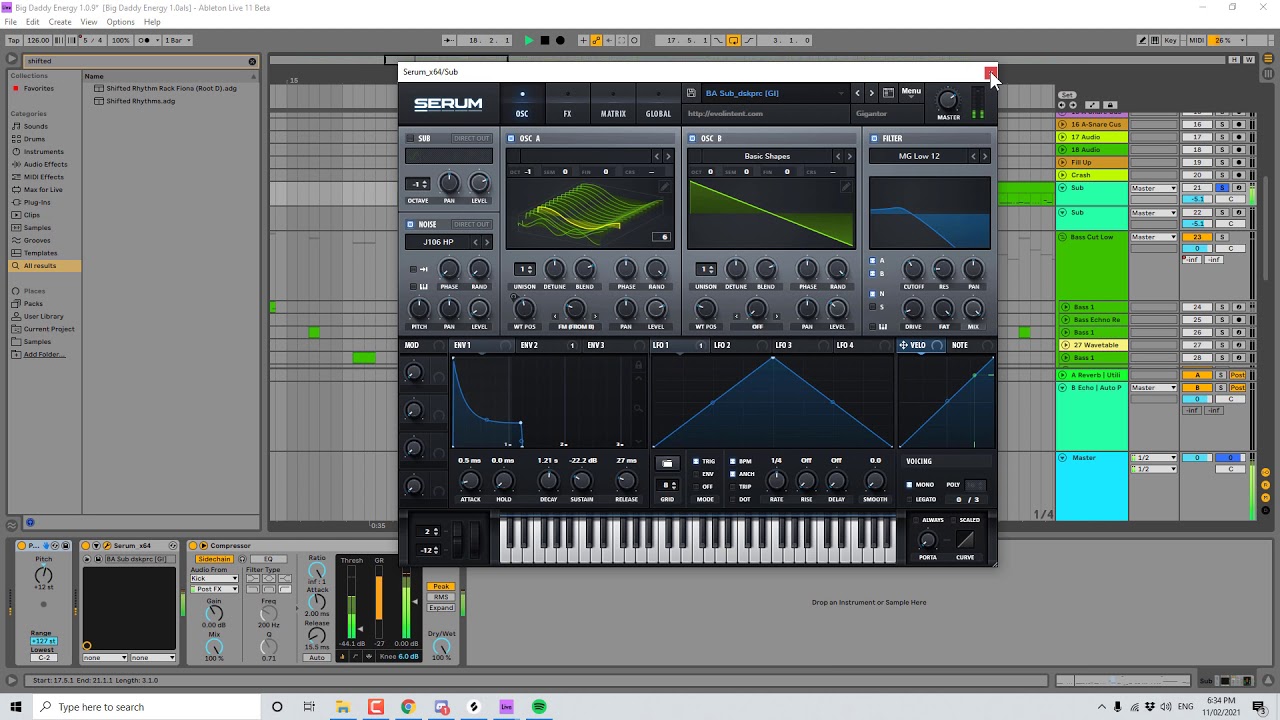Select next Serum preset arrow
The image size is (1280, 720).
(x=871, y=93)
